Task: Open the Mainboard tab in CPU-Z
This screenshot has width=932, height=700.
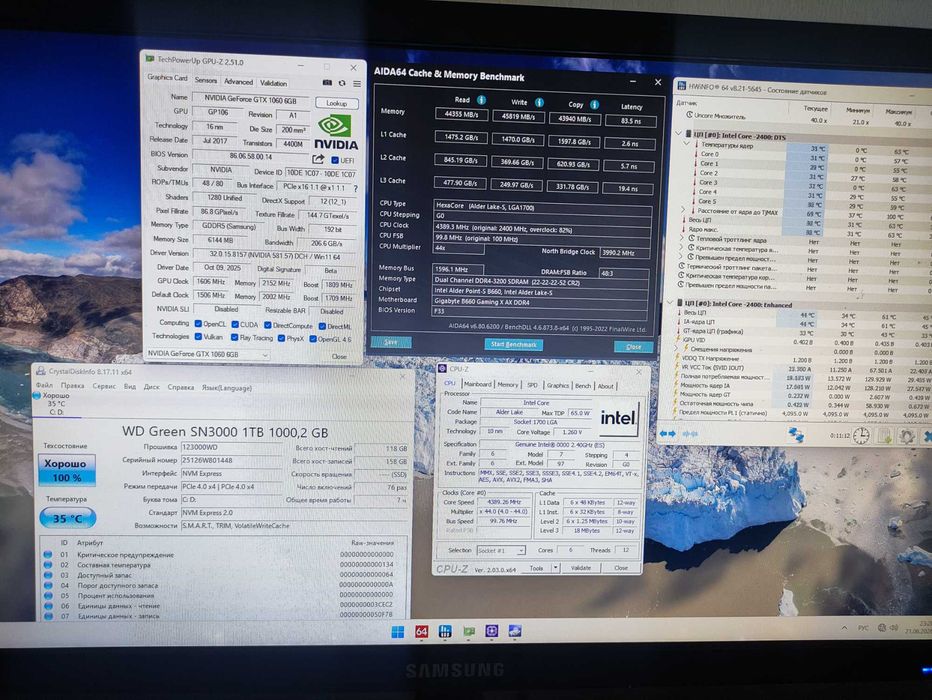Action: [477, 384]
